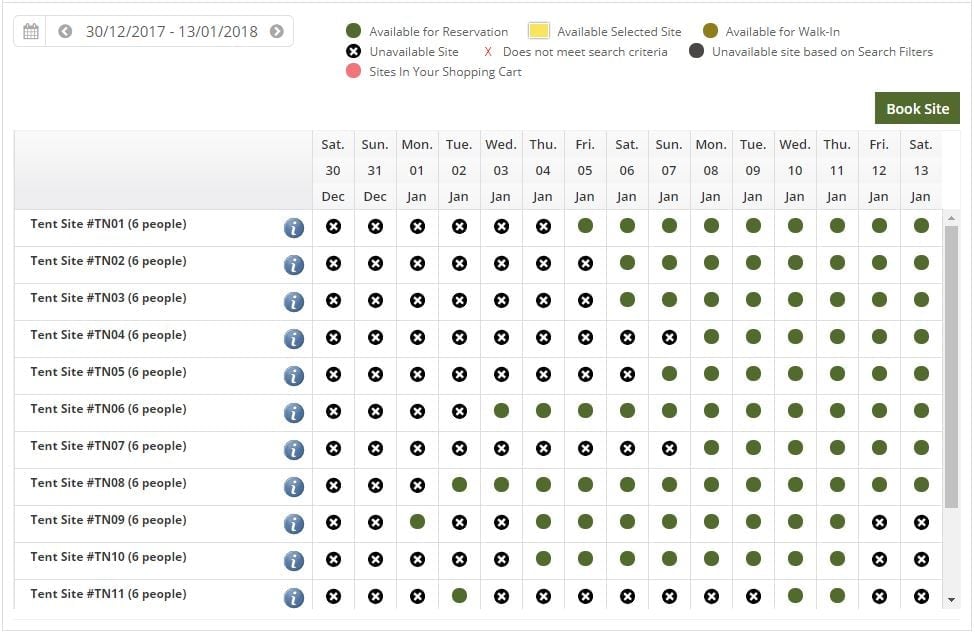Select TN08 available dot for Tue 02 Jan
975x636 pixels.
(460, 484)
